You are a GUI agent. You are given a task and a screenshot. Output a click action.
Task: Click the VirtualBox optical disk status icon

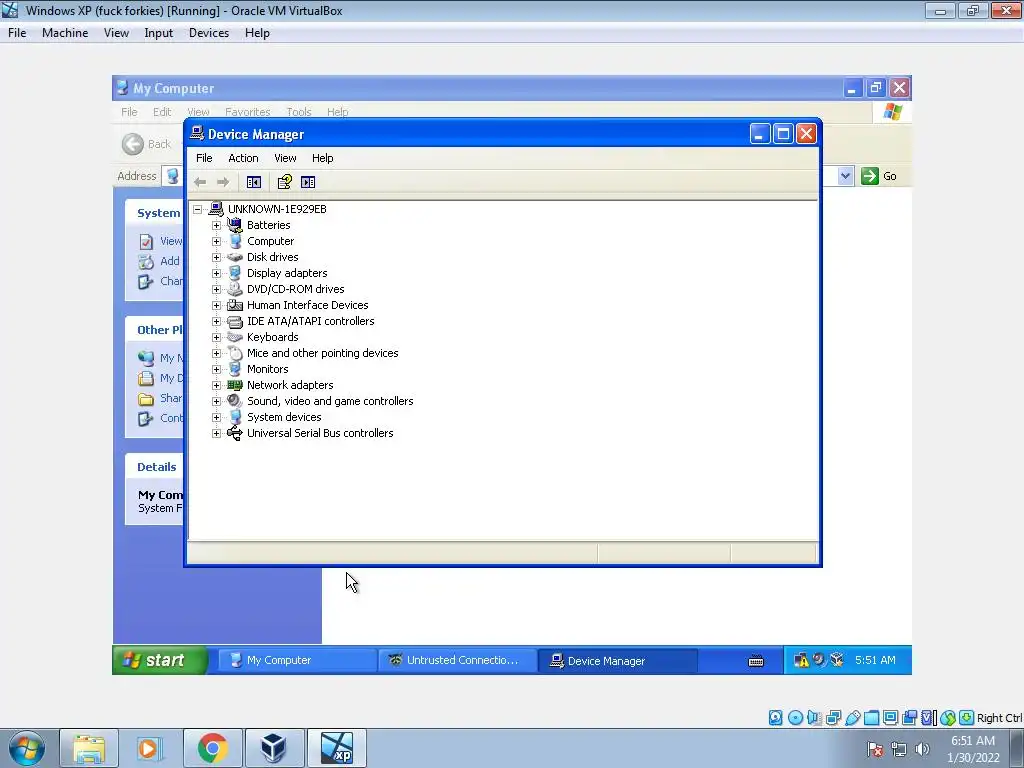tap(795, 718)
